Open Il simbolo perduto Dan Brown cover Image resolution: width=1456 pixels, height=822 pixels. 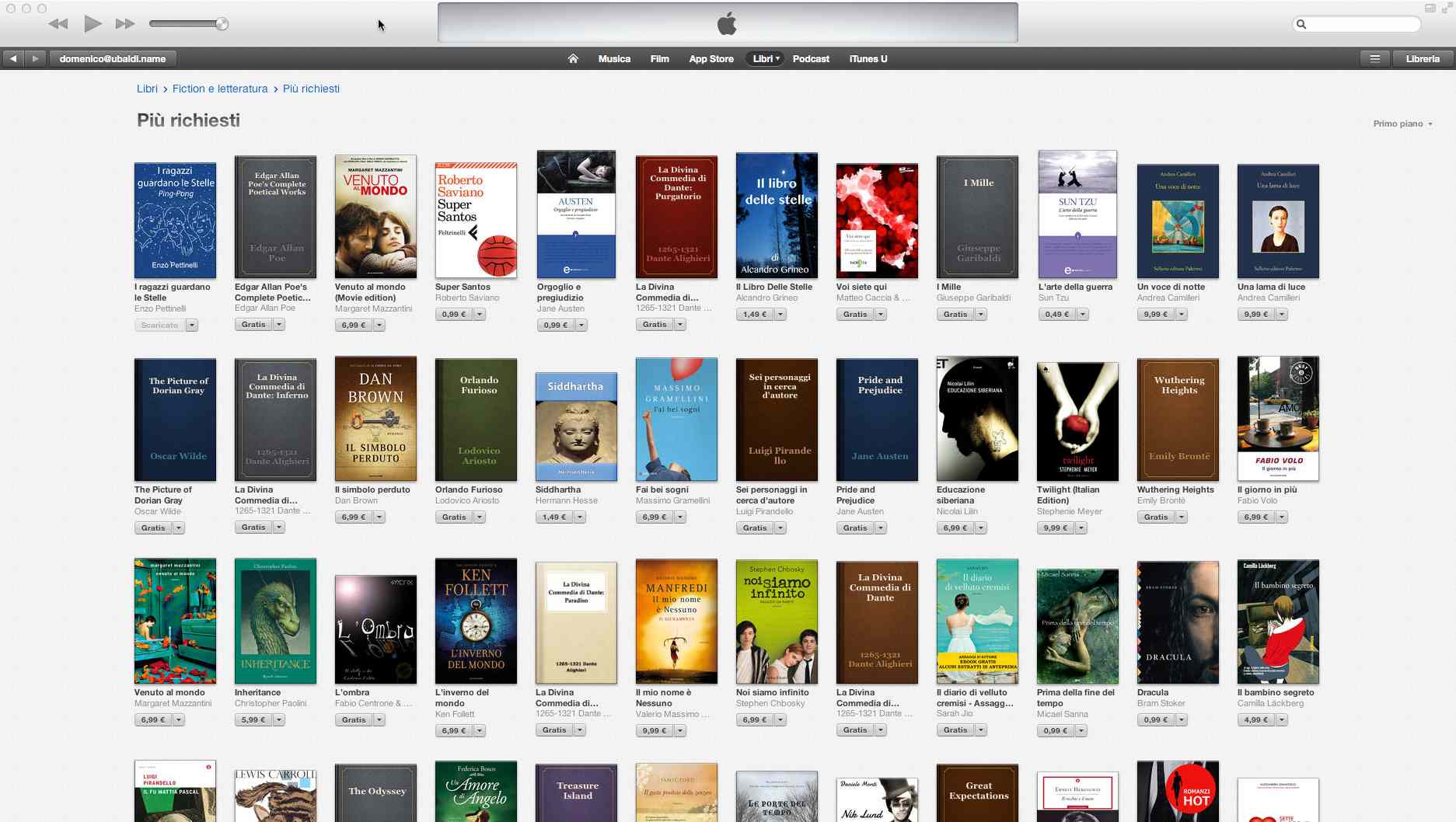pyautogui.click(x=375, y=419)
